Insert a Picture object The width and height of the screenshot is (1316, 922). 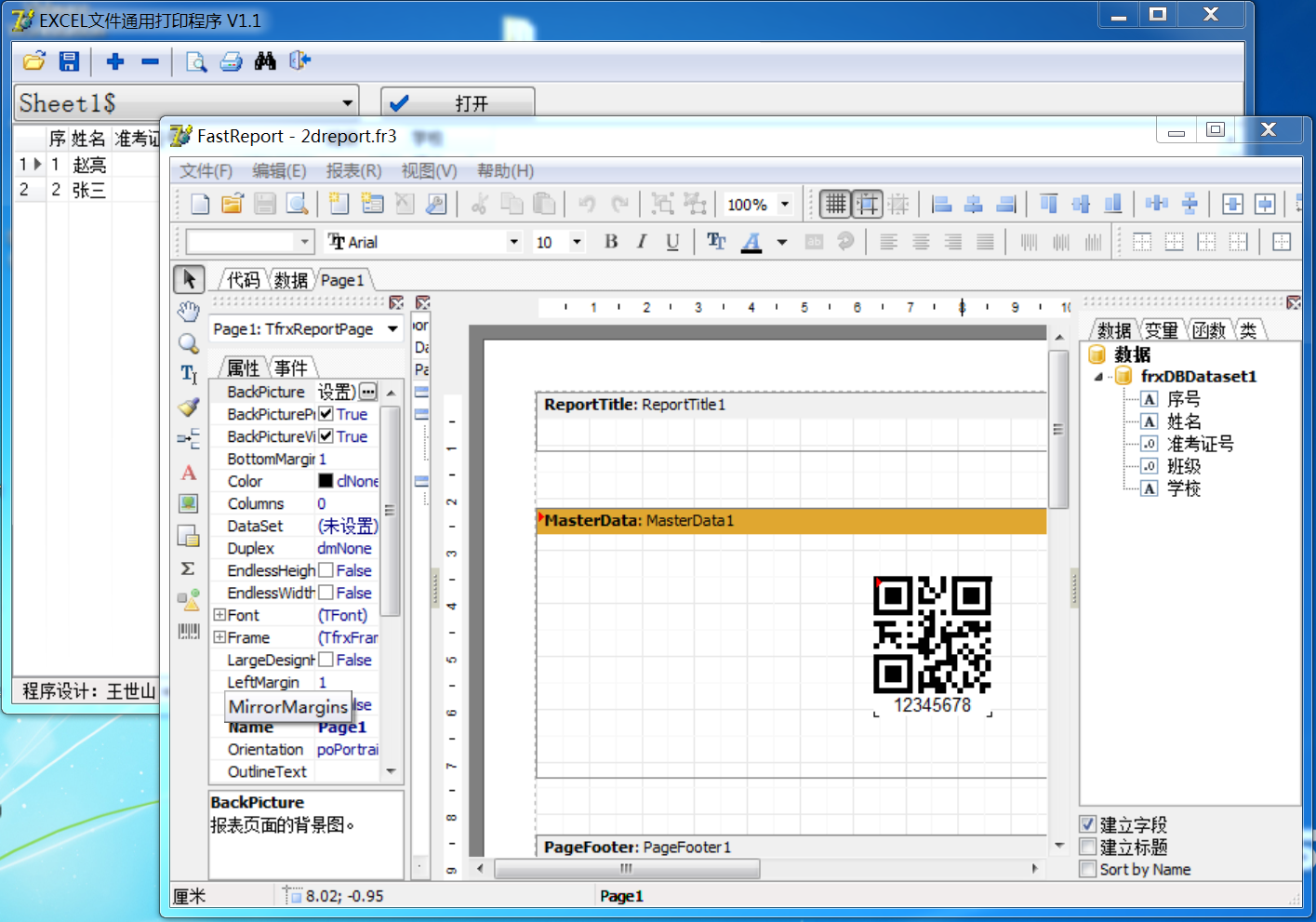189,503
